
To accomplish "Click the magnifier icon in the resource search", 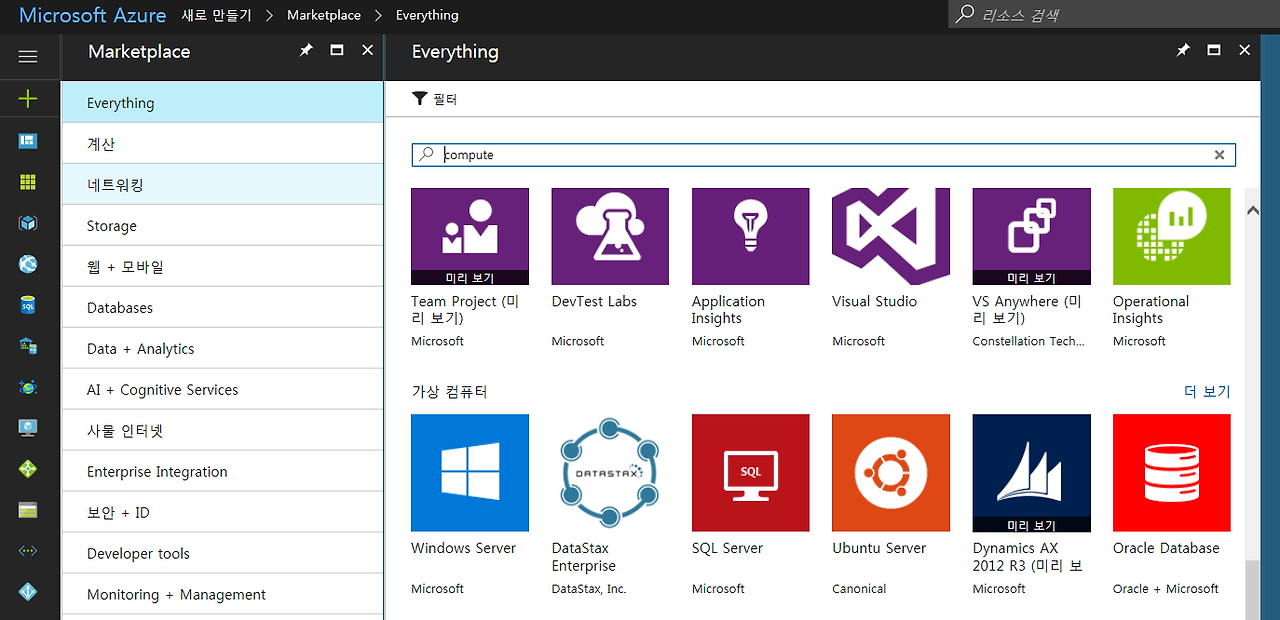I will 965,14.
